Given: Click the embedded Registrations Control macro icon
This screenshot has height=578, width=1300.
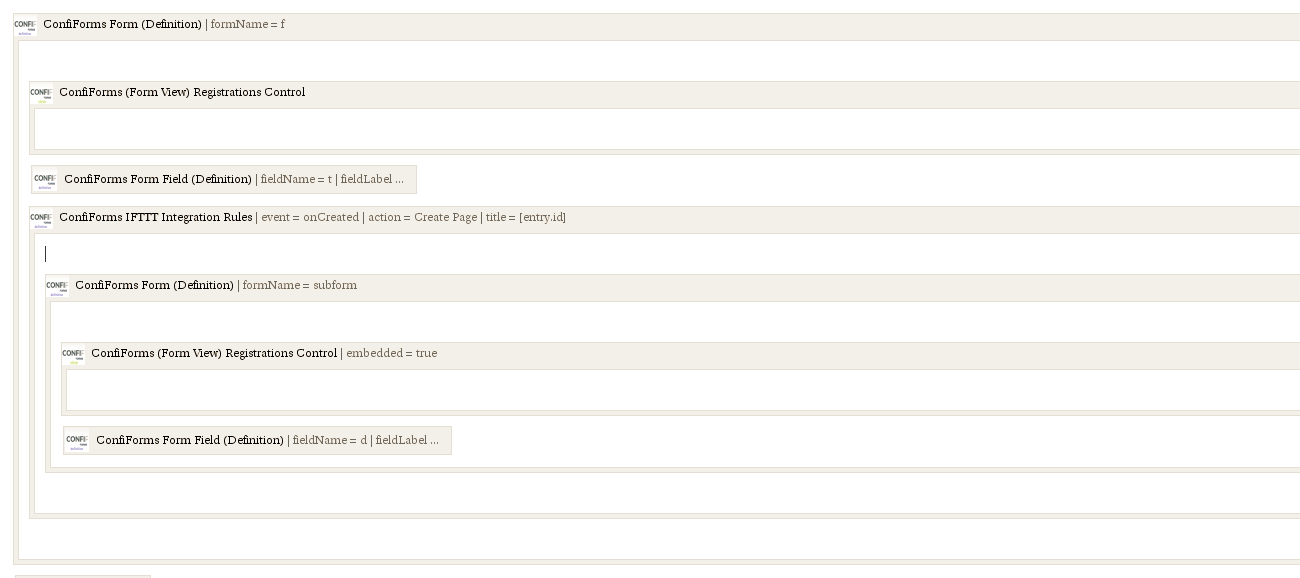Looking at the screenshot, I should [73, 355].
